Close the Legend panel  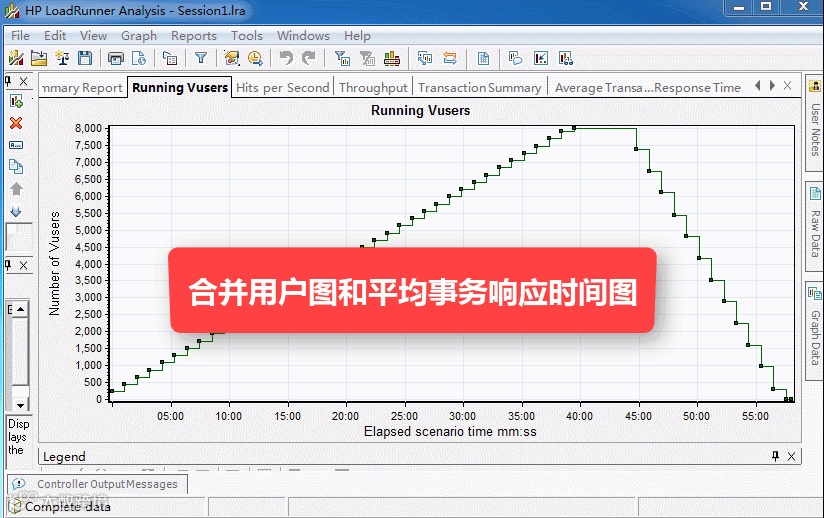(x=791, y=456)
